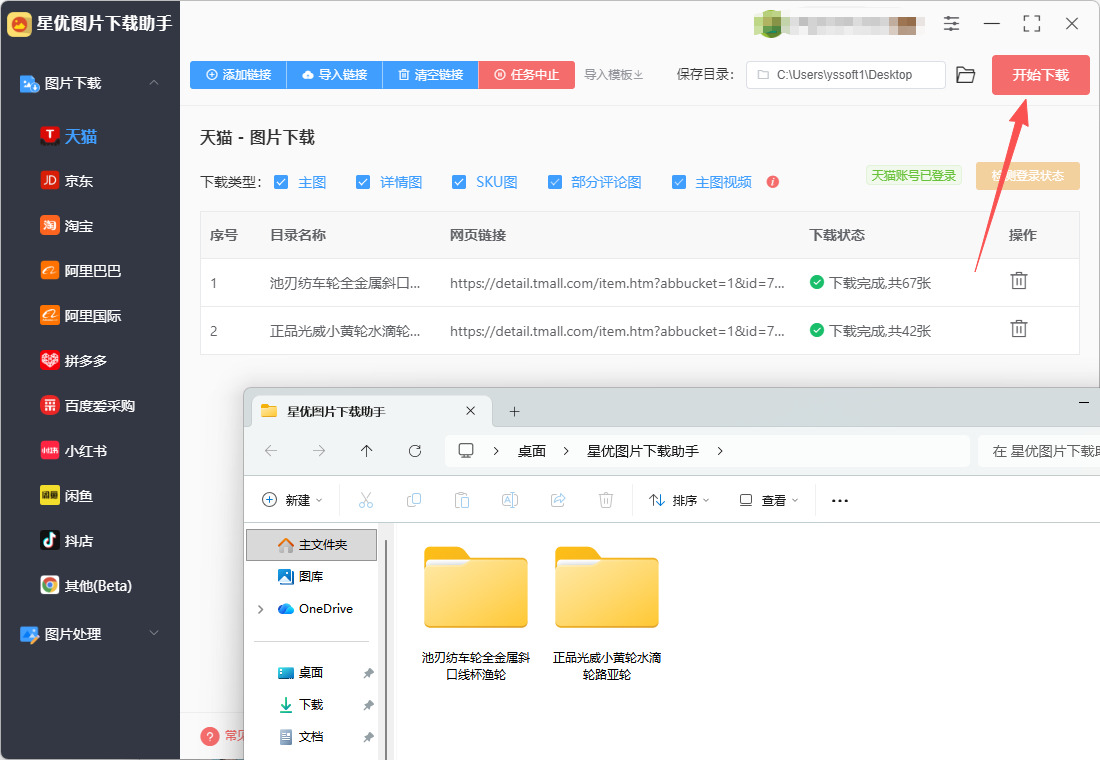1100x760 pixels.
Task: Expand the chevron before 桌面 in address bar
Action: (x=496, y=451)
